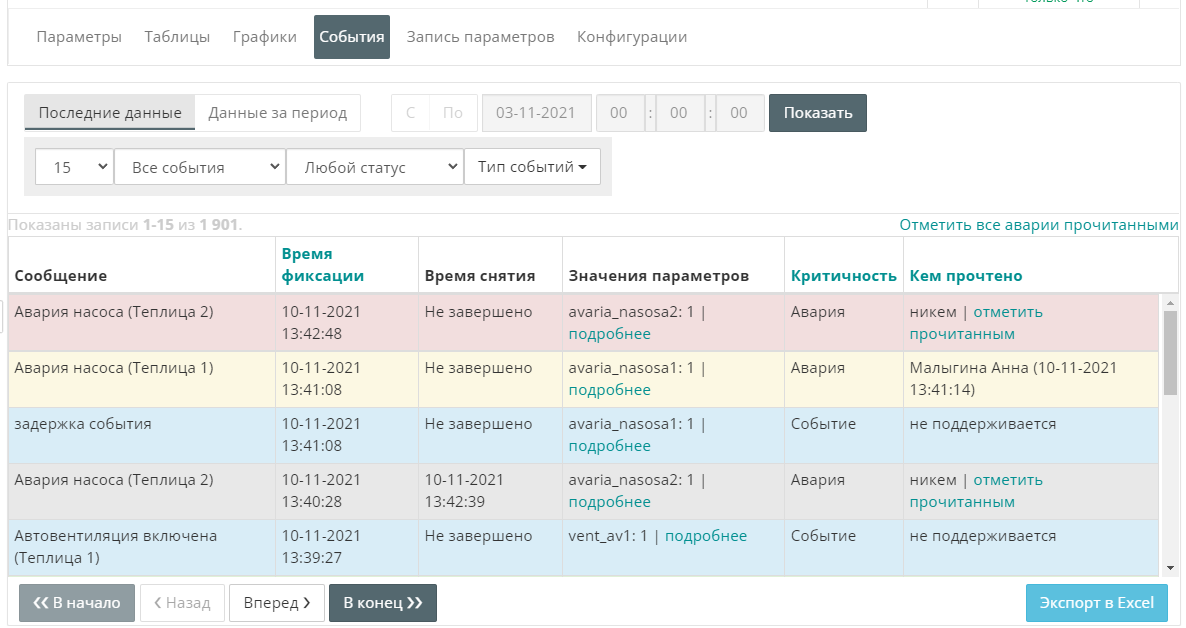Viewport: 1186px width, 628px height.
Task: Jump to last page with В конец
Action: (x=382, y=603)
